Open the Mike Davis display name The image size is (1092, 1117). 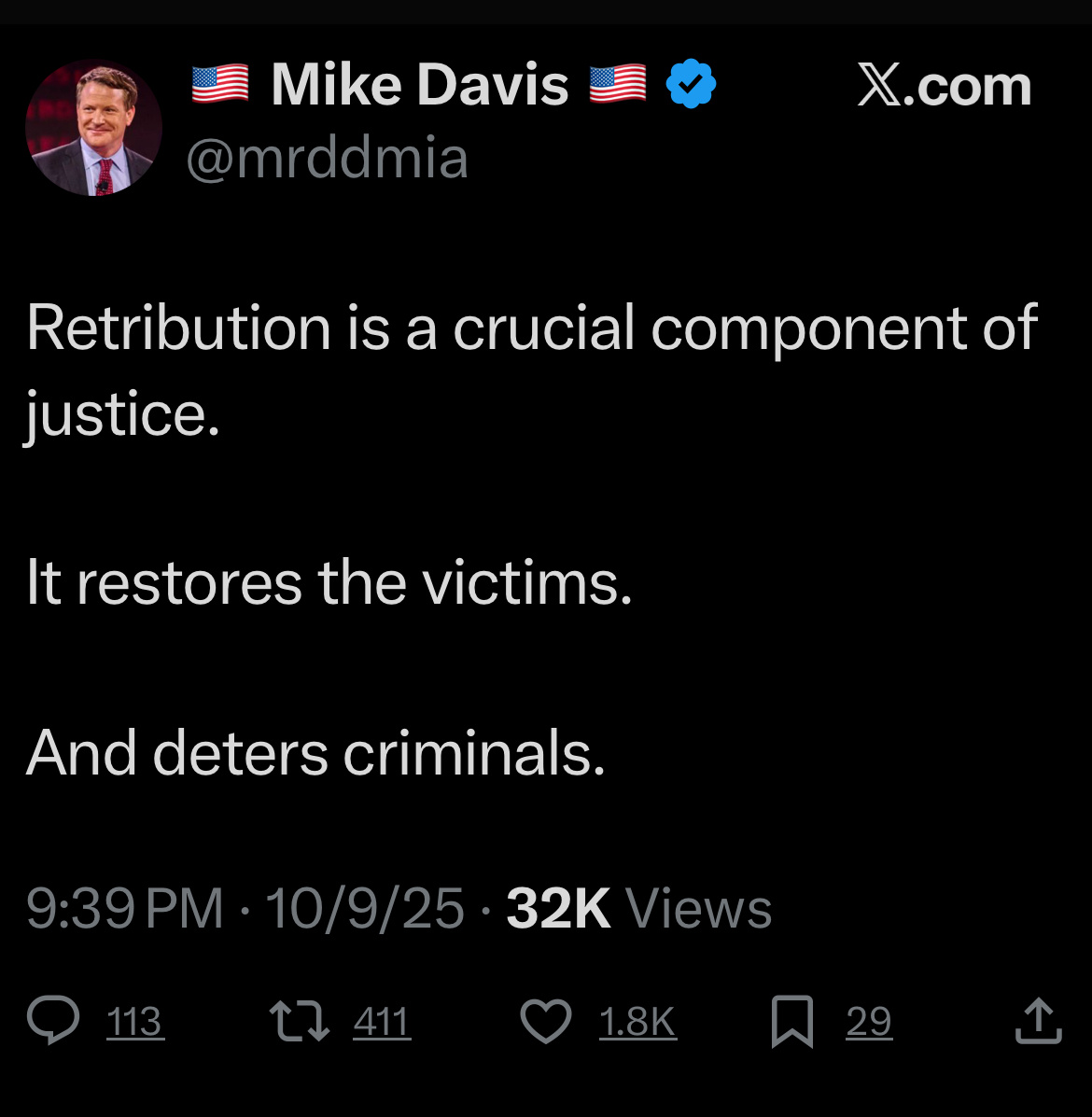(x=419, y=85)
